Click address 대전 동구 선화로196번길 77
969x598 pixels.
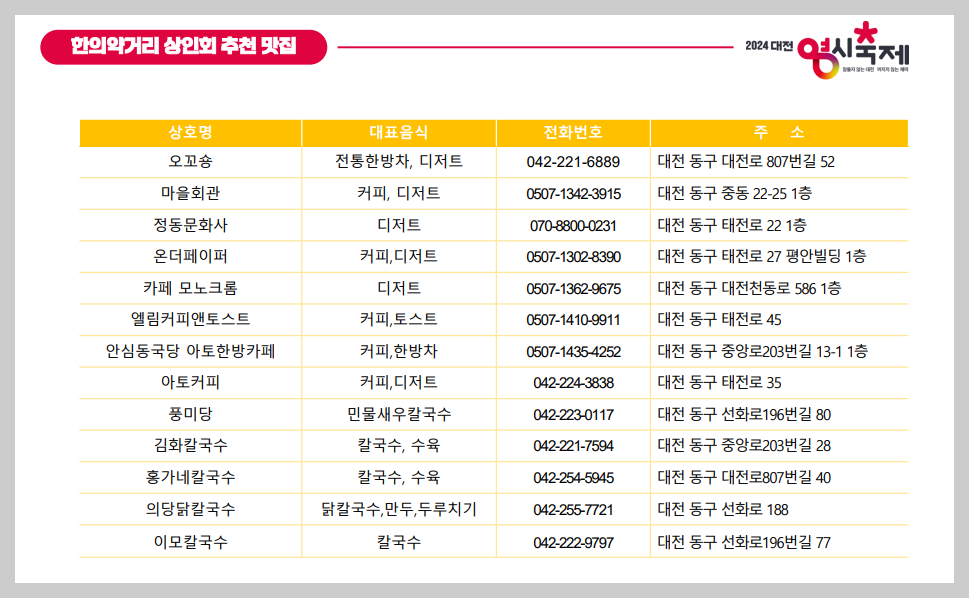pos(744,542)
